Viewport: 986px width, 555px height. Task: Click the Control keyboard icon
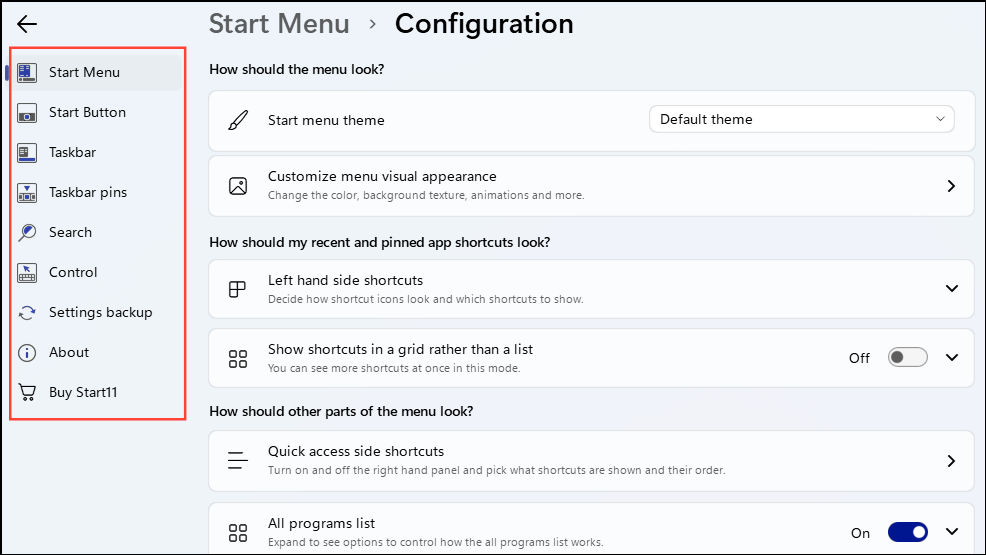point(28,273)
